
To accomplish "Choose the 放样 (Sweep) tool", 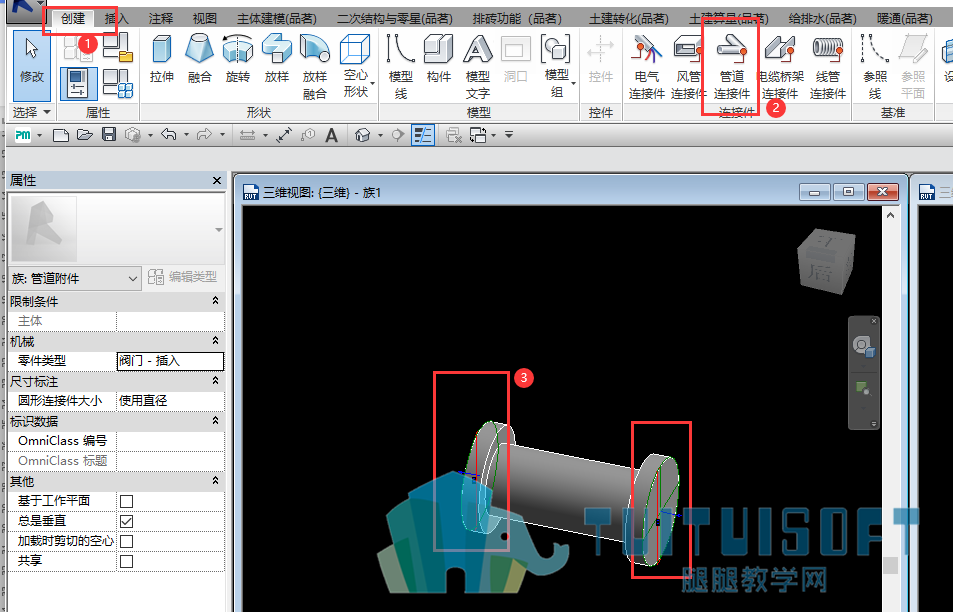I will 277,59.
